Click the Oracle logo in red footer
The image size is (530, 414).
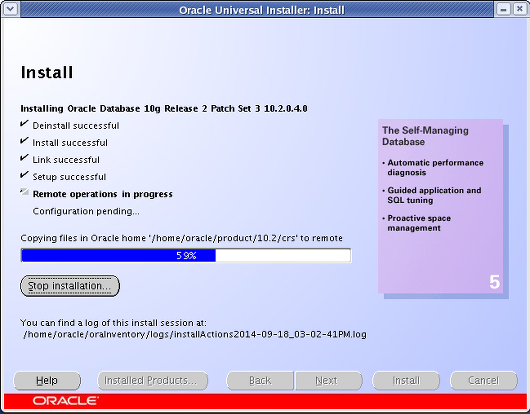pos(66,401)
